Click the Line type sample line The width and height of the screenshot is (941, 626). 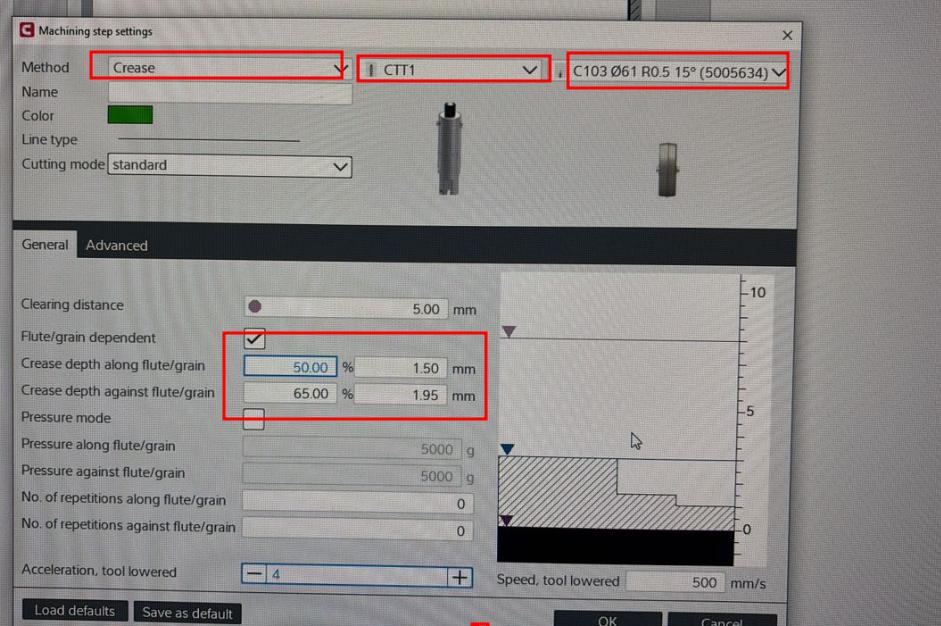209,140
